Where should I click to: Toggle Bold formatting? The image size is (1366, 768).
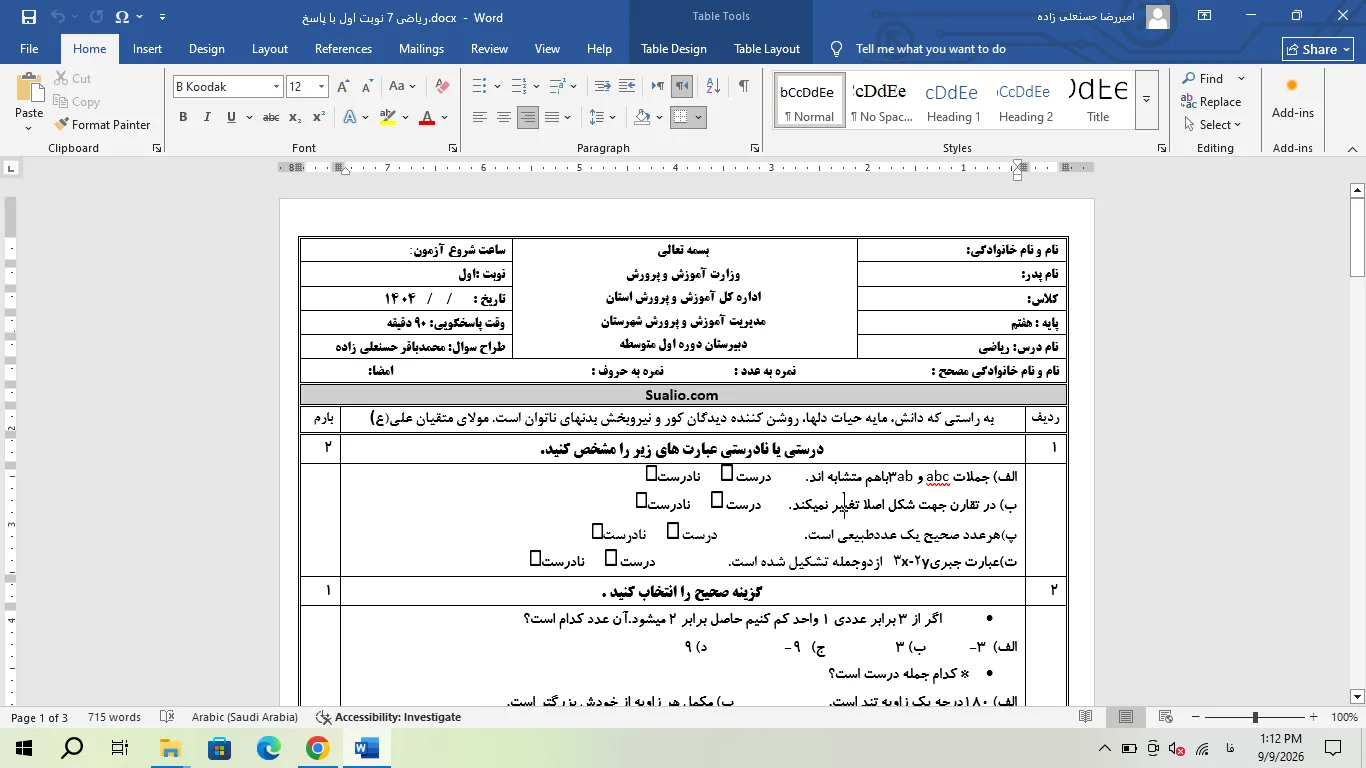click(x=183, y=117)
